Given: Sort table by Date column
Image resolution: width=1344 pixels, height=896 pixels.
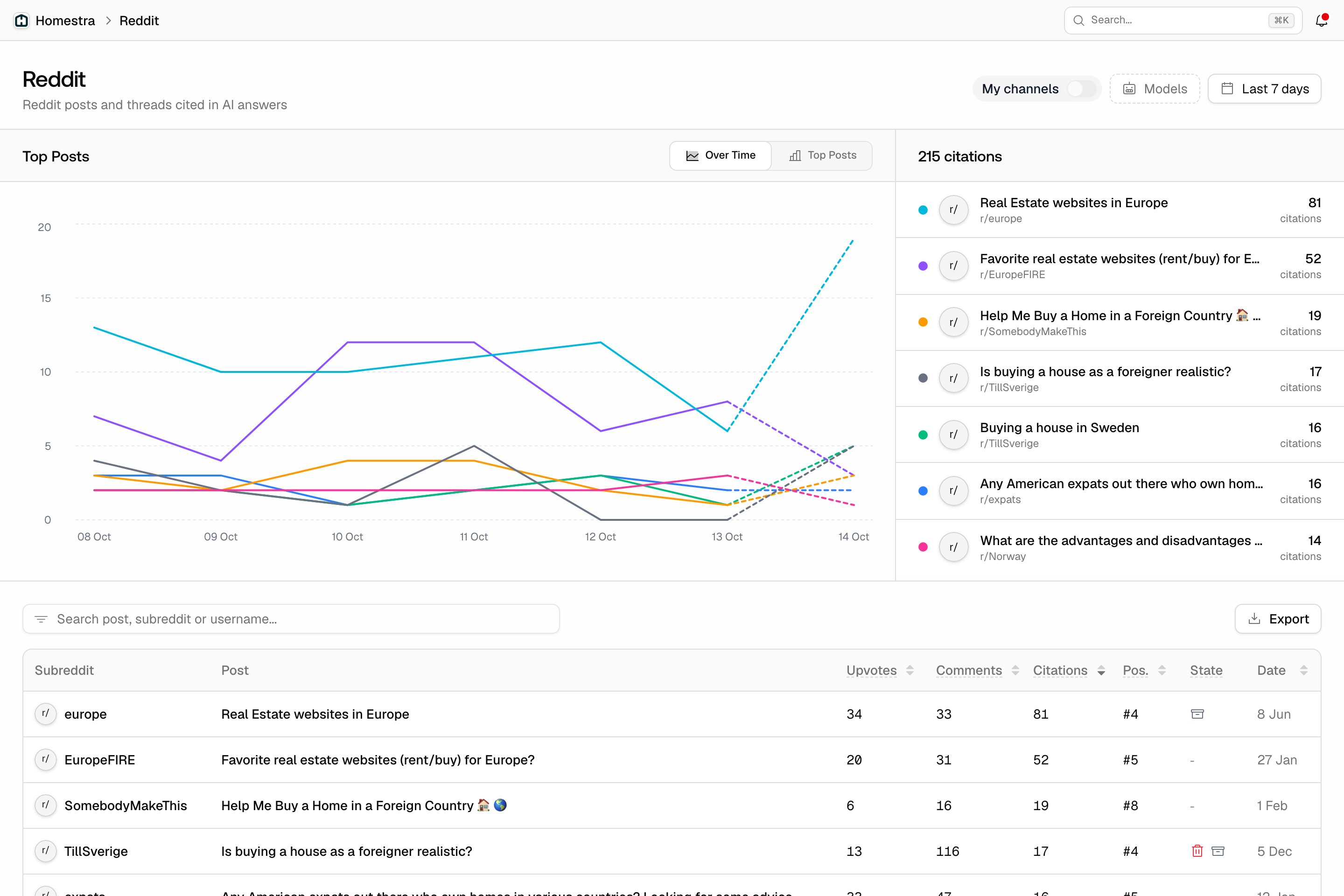Looking at the screenshot, I should [1282, 670].
